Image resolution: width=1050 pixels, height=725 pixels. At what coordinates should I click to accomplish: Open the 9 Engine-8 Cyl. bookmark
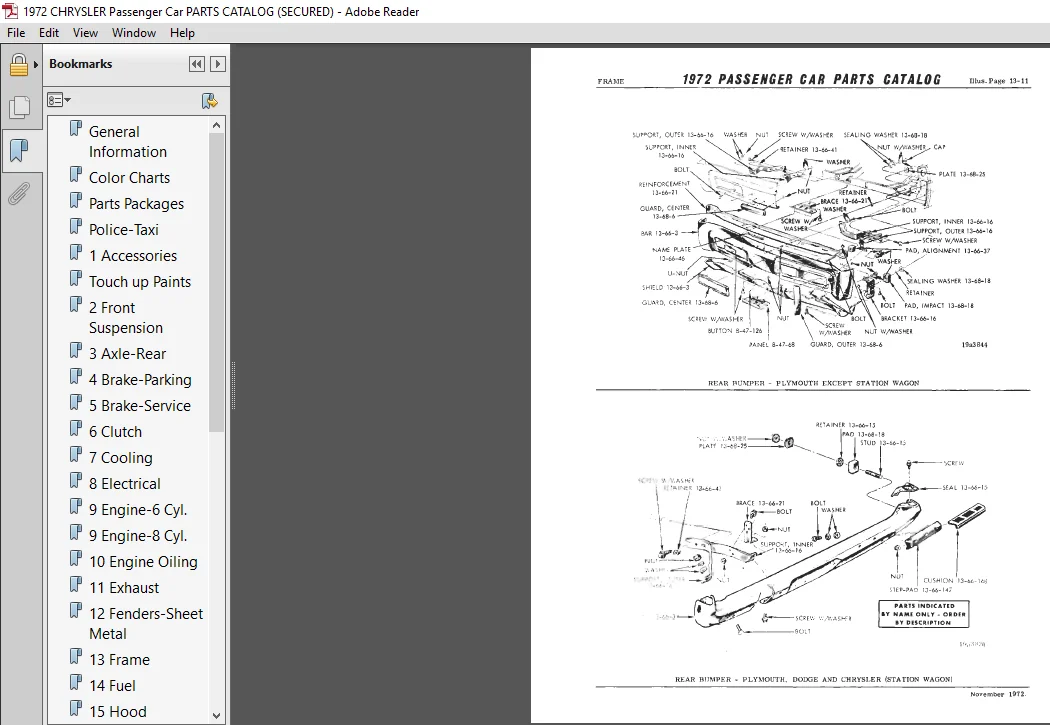coord(138,536)
